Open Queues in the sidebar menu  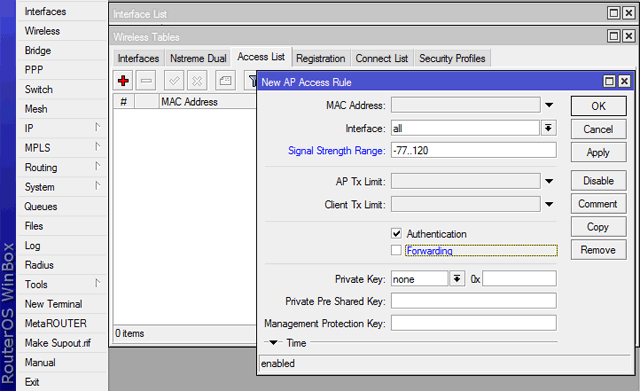pos(62,207)
